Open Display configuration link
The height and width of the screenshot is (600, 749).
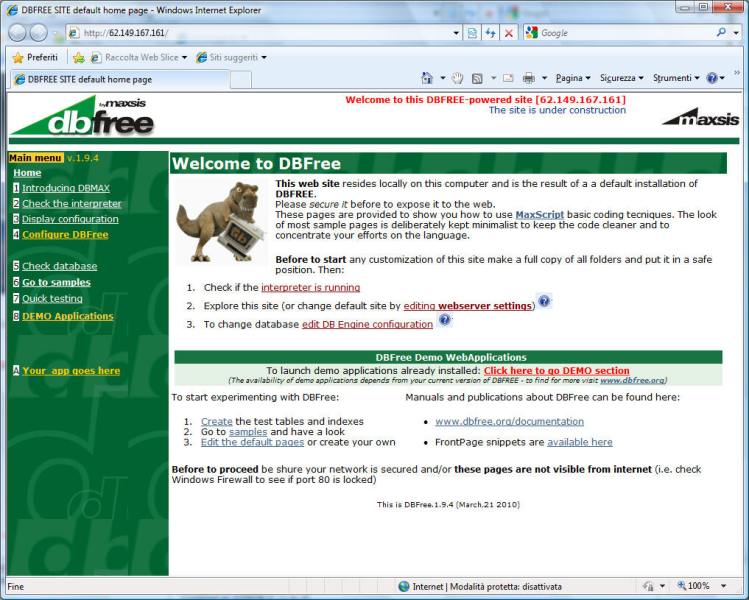70,219
